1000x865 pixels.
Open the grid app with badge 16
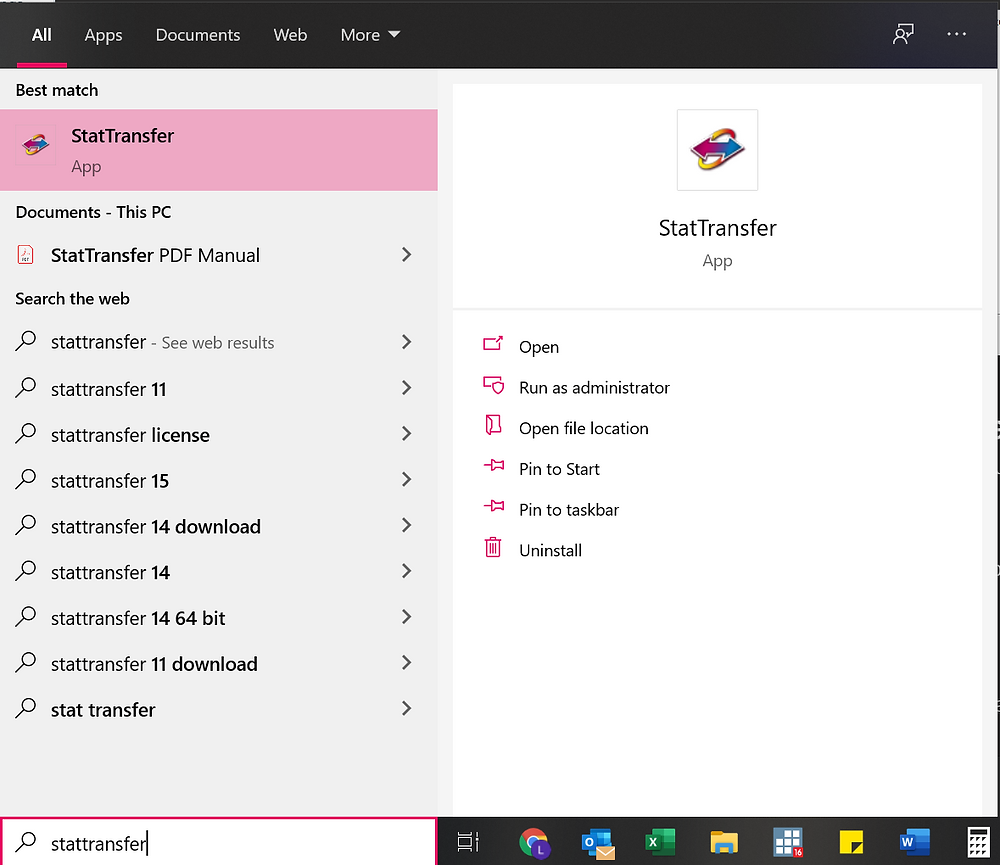[x=788, y=842]
